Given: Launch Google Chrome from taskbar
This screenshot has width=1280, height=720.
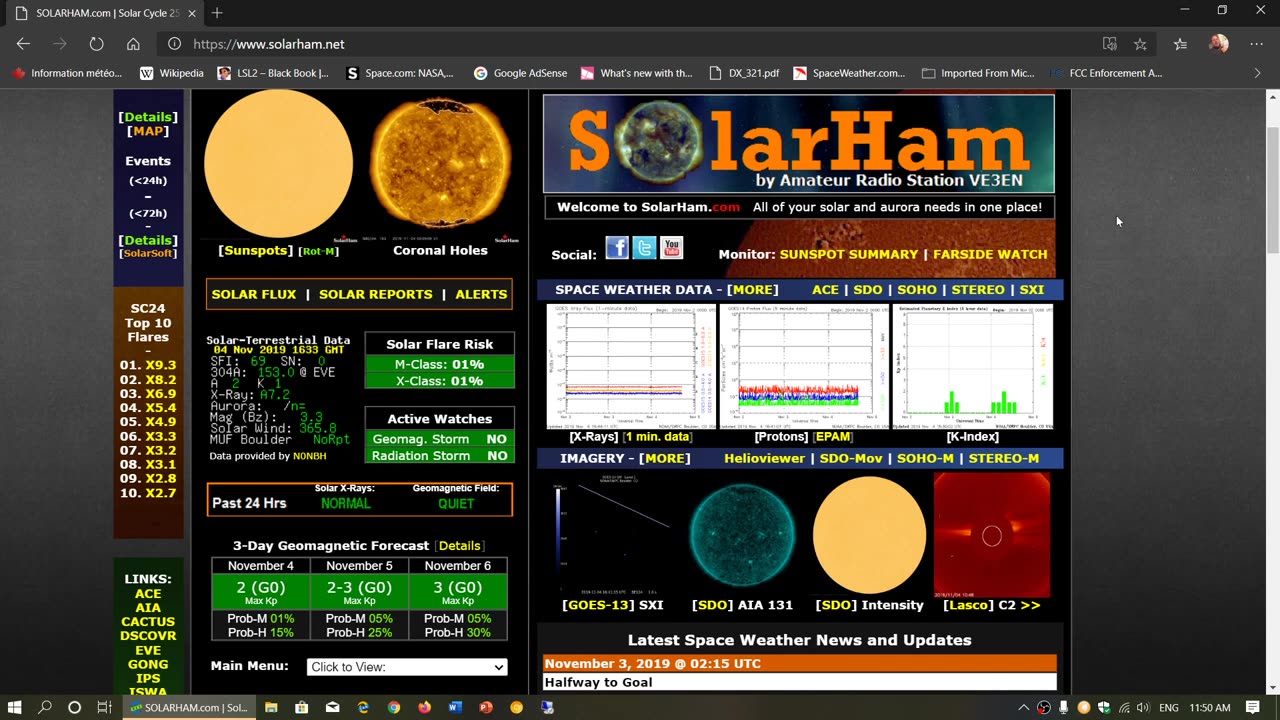Looking at the screenshot, I should click(394, 707).
